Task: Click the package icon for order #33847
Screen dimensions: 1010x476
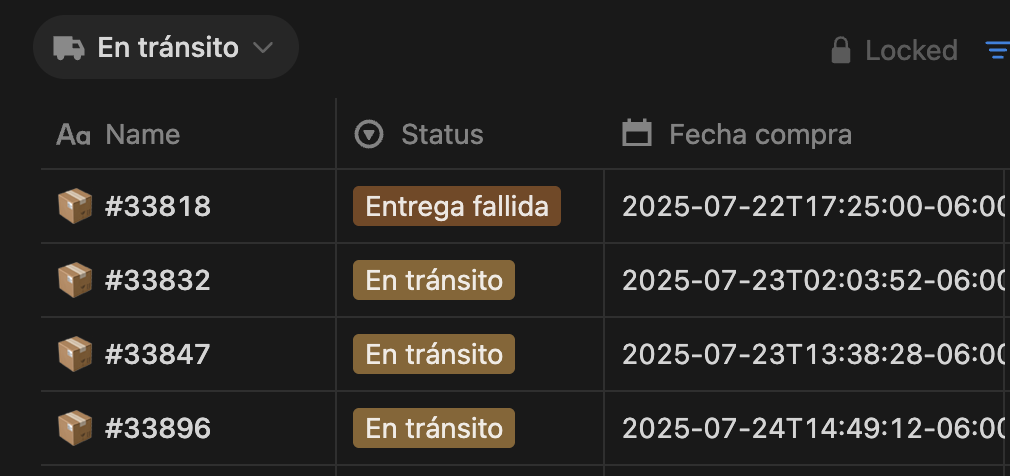Action: coord(75,355)
